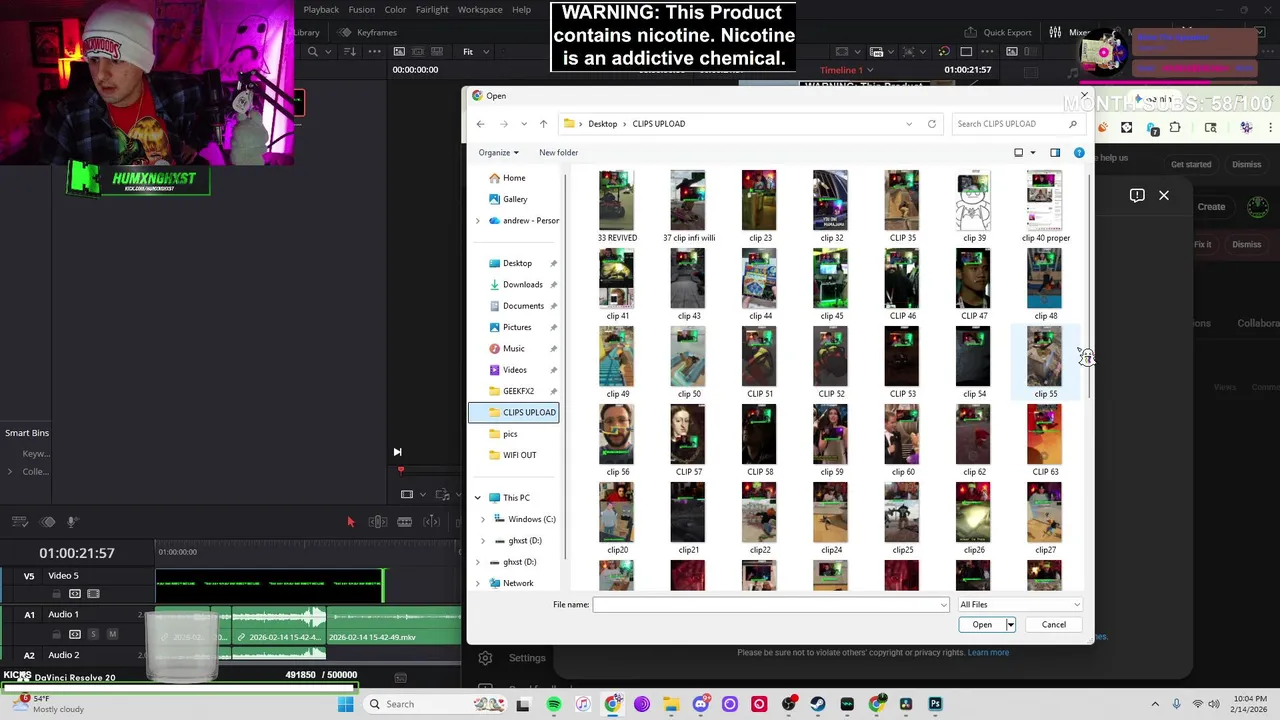Click the Open button in dialog

[982, 625]
